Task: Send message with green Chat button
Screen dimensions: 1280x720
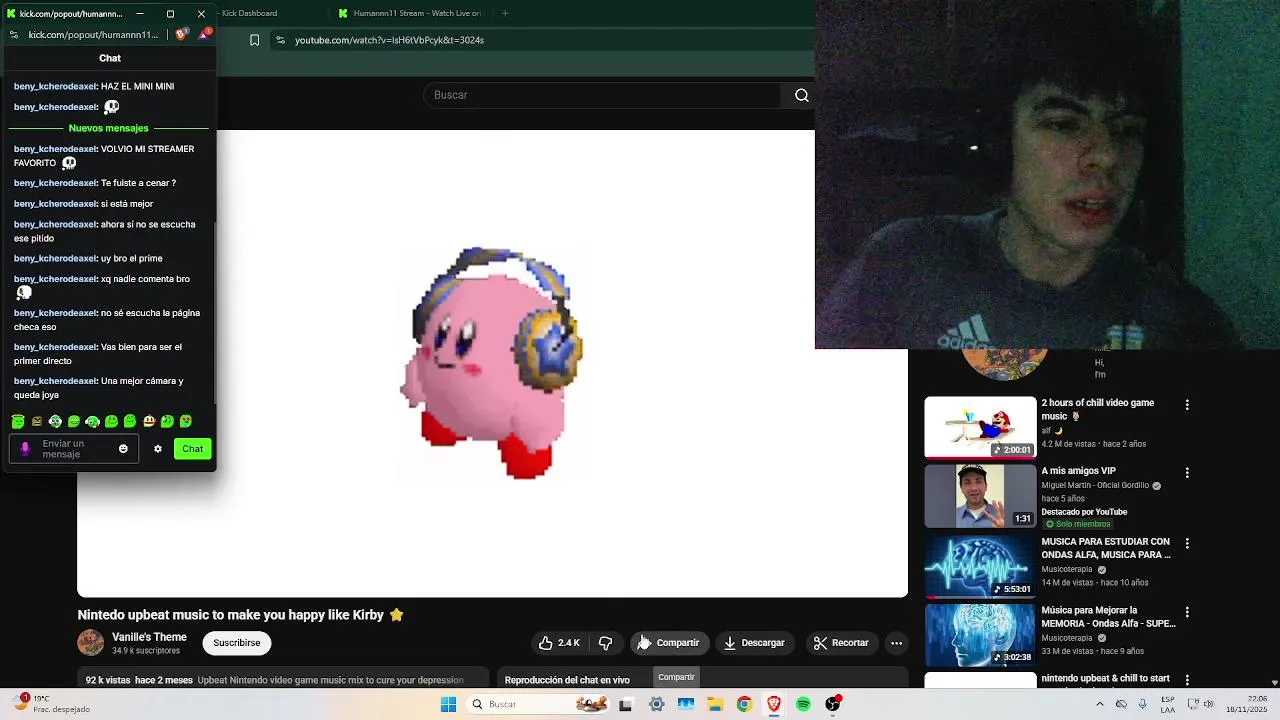Action: click(192, 449)
